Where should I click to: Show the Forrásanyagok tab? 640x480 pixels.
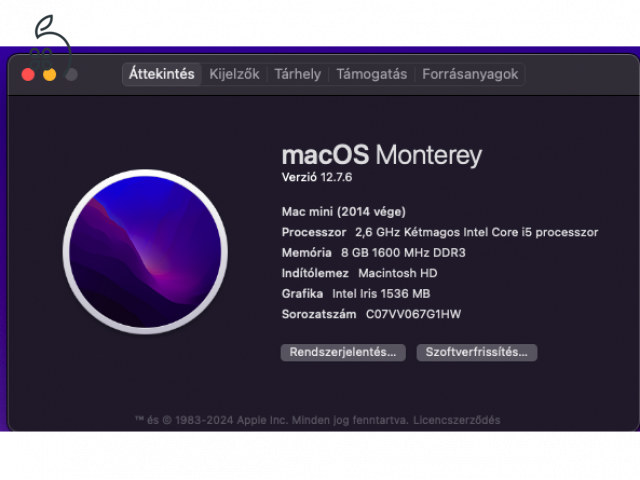coord(470,74)
